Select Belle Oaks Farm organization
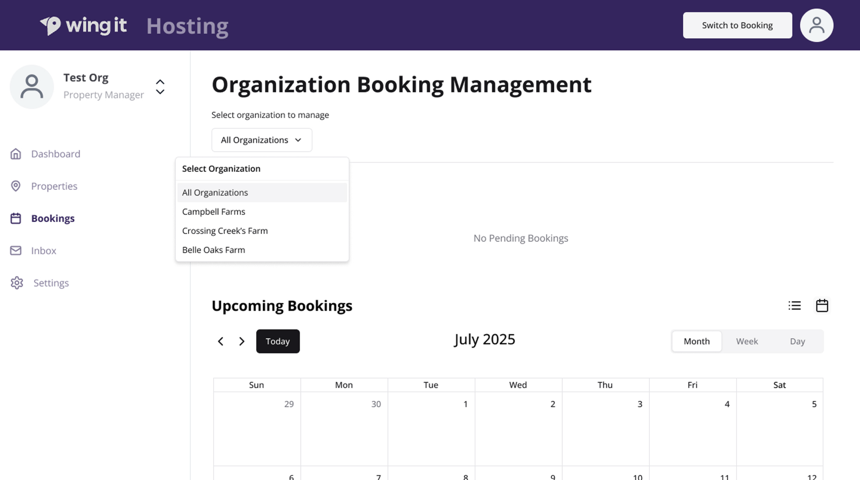860x480 pixels. click(x=262, y=250)
